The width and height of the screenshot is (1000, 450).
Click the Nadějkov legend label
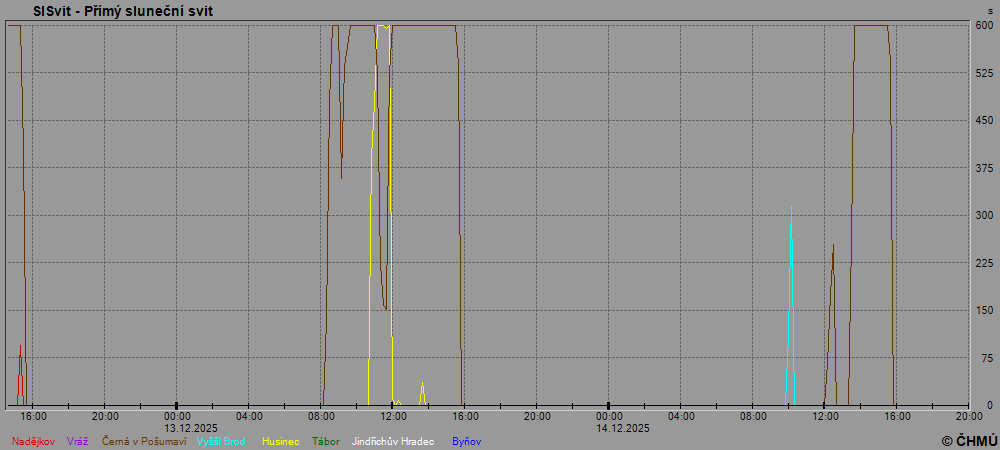tap(33, 440)
